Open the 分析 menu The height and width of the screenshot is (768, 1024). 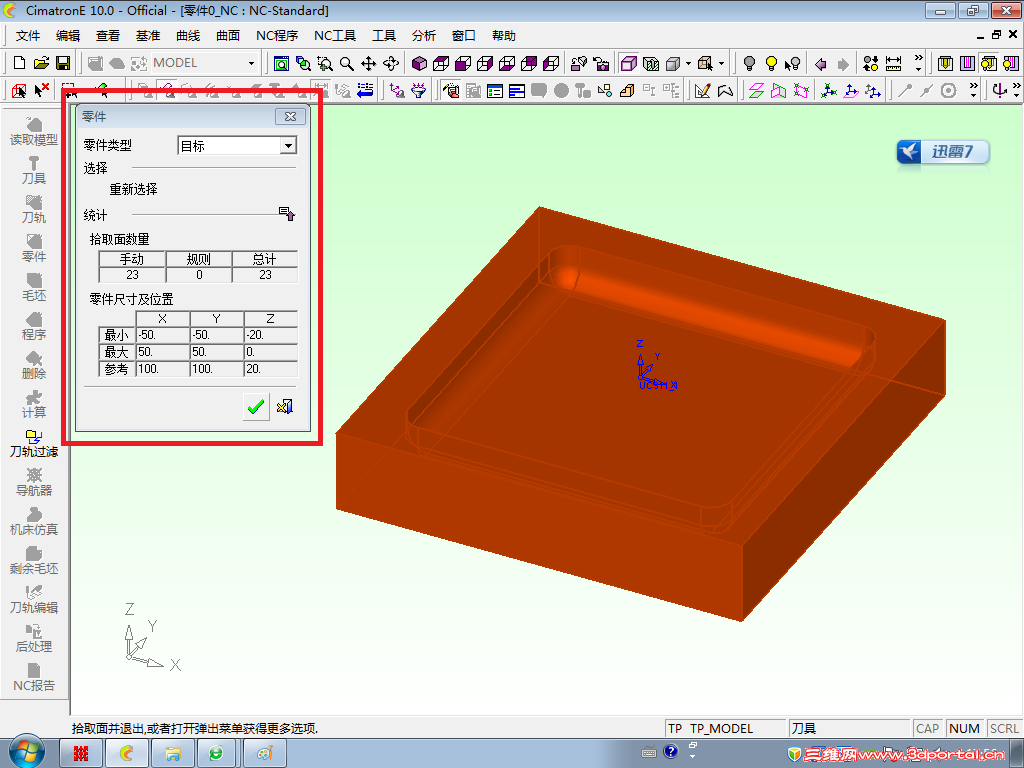pos(424,36)
